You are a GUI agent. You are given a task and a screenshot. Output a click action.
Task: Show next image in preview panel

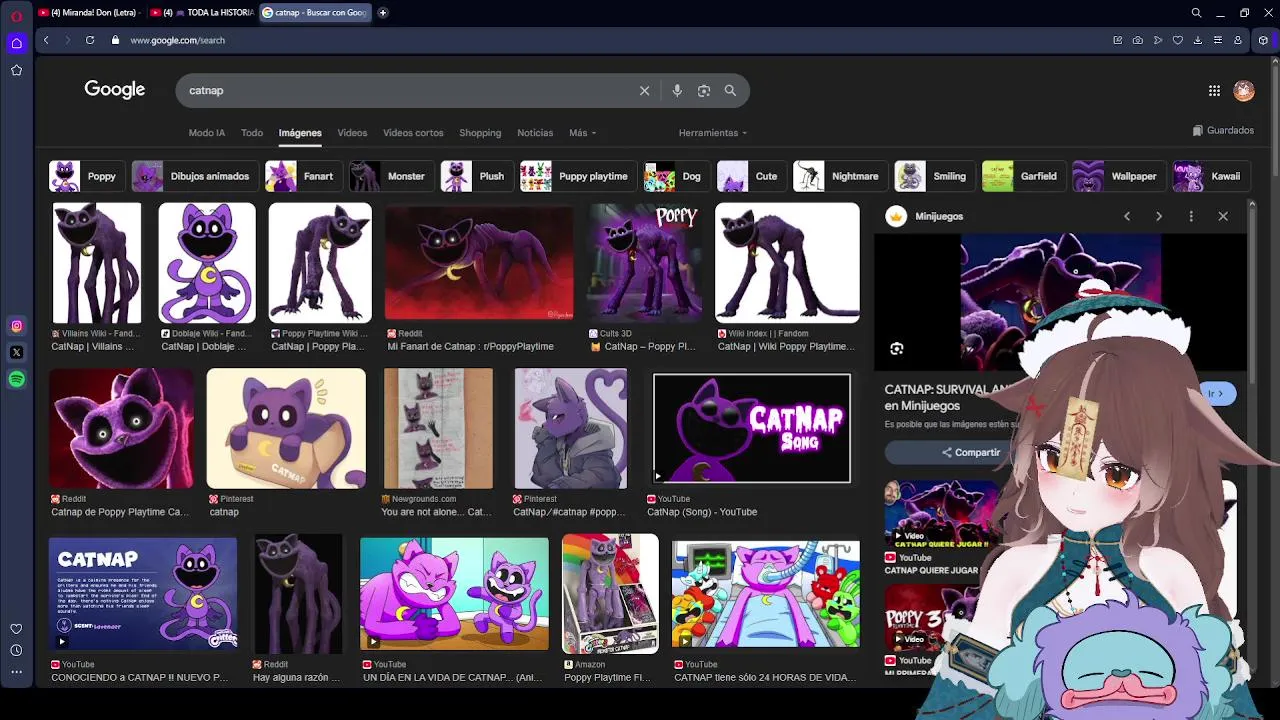[1159, 216]
